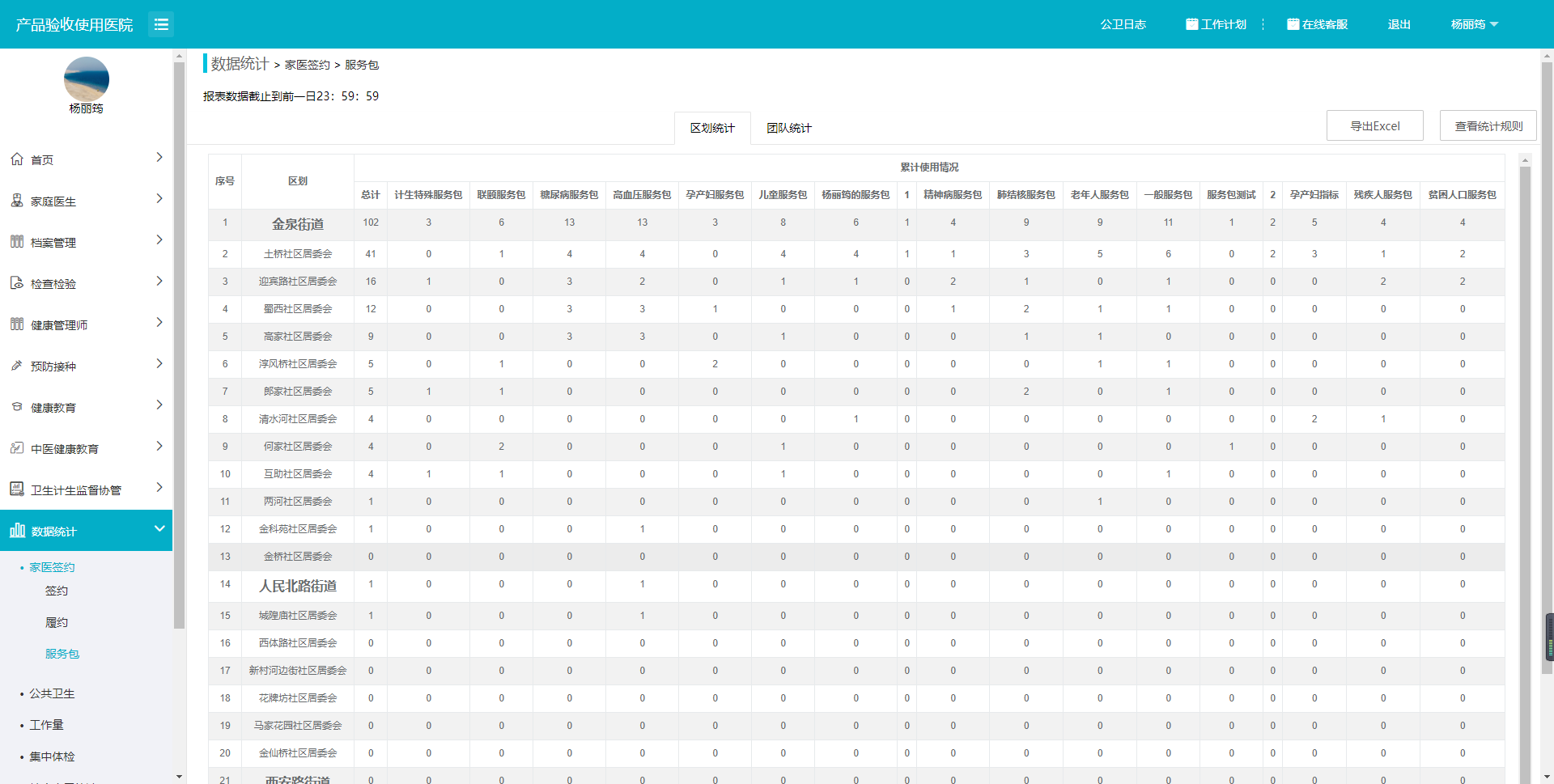Expand the 卫生计生监督协管 menu chevron

[x=159, y=488]
